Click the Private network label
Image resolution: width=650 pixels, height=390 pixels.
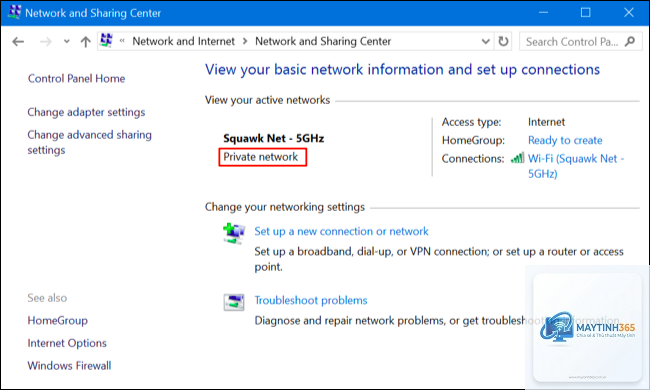pos(261,157)
